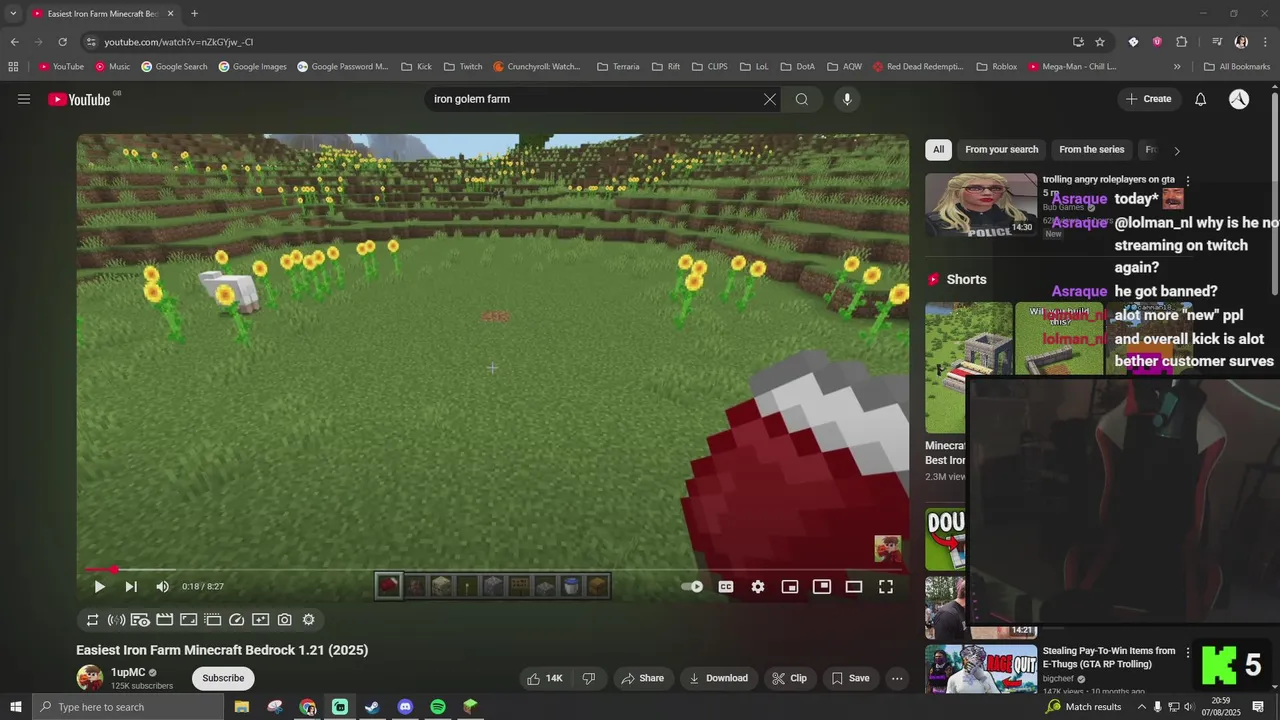Open the playback speed gauge icon
Viewport: 1280px width, 720px height.
(237, 620)
